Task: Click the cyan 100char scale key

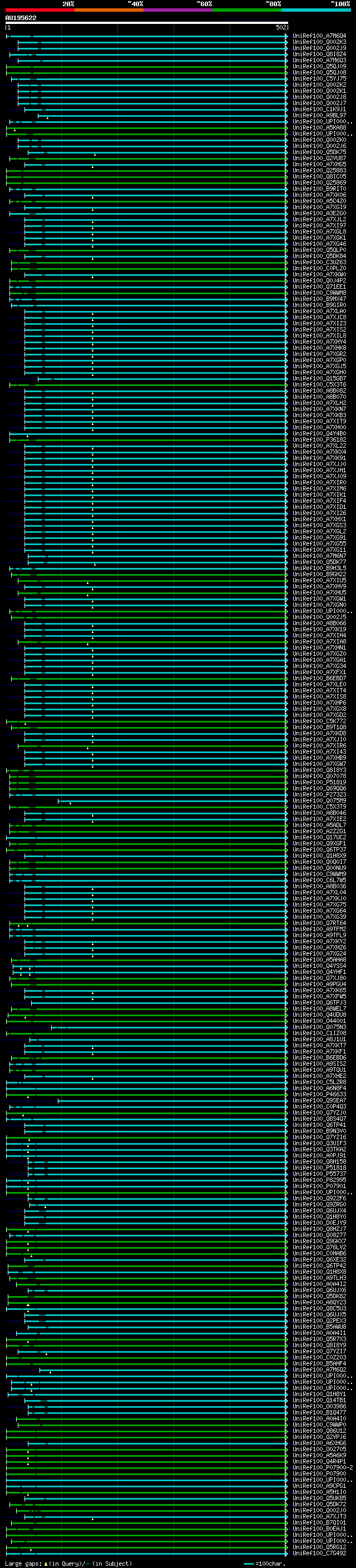Action: point(248,1564)
